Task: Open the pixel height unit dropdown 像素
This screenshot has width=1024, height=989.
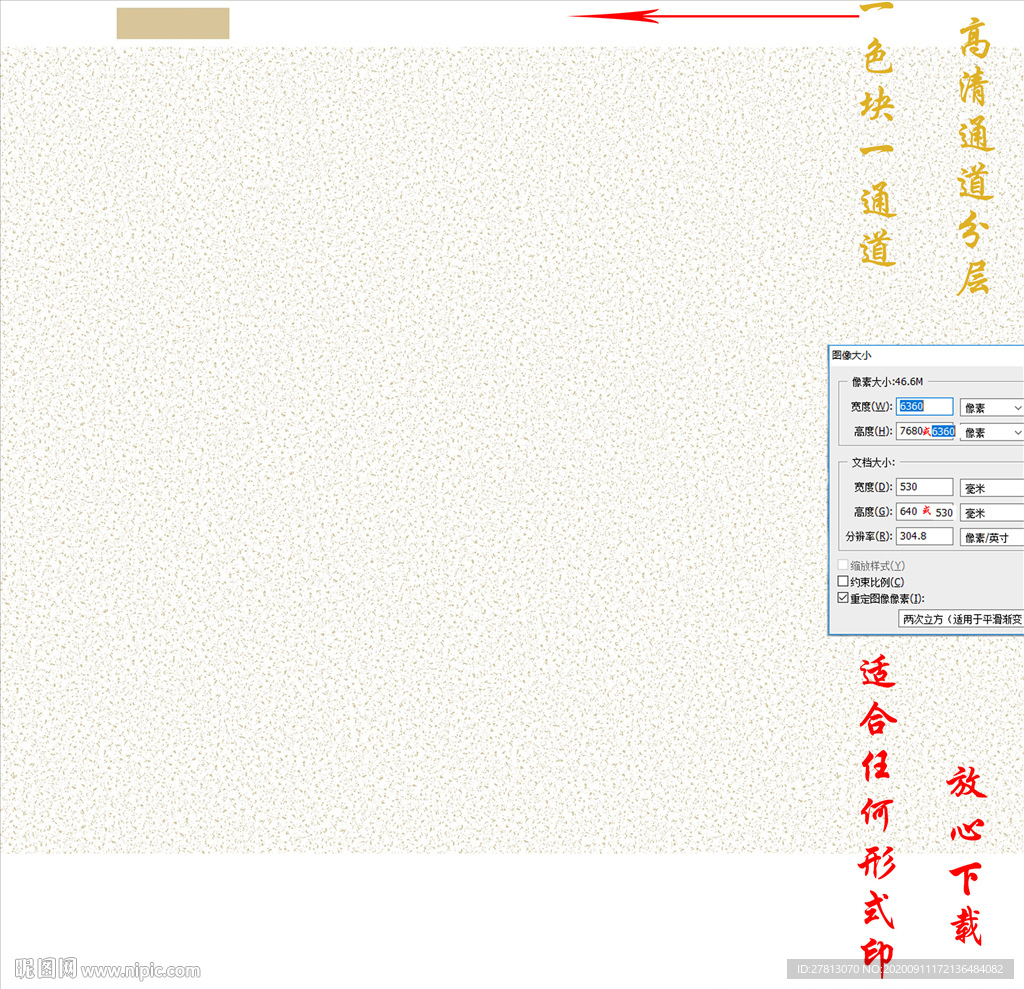Action: tap(991, 432)
